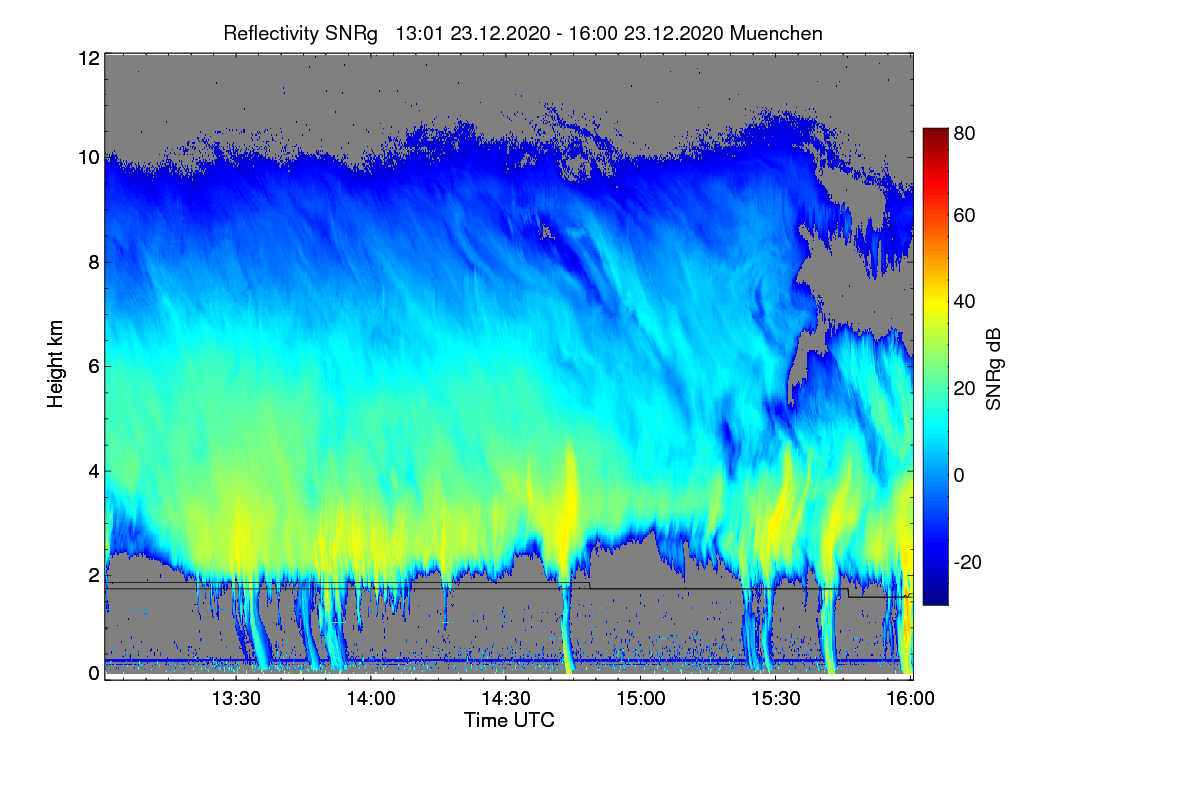The width and height of the screenshot is (1200, 800).
Task: Click the 14:00 time tick label
Action: 371,698
